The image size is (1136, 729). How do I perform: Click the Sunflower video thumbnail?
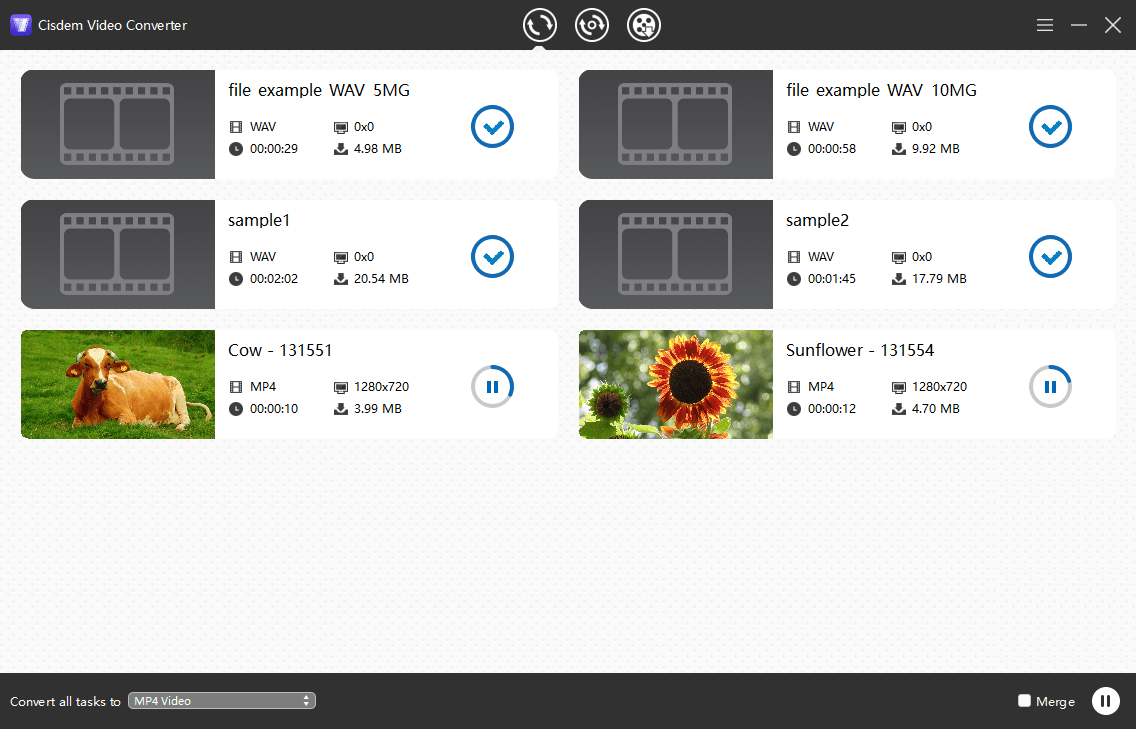675,384
